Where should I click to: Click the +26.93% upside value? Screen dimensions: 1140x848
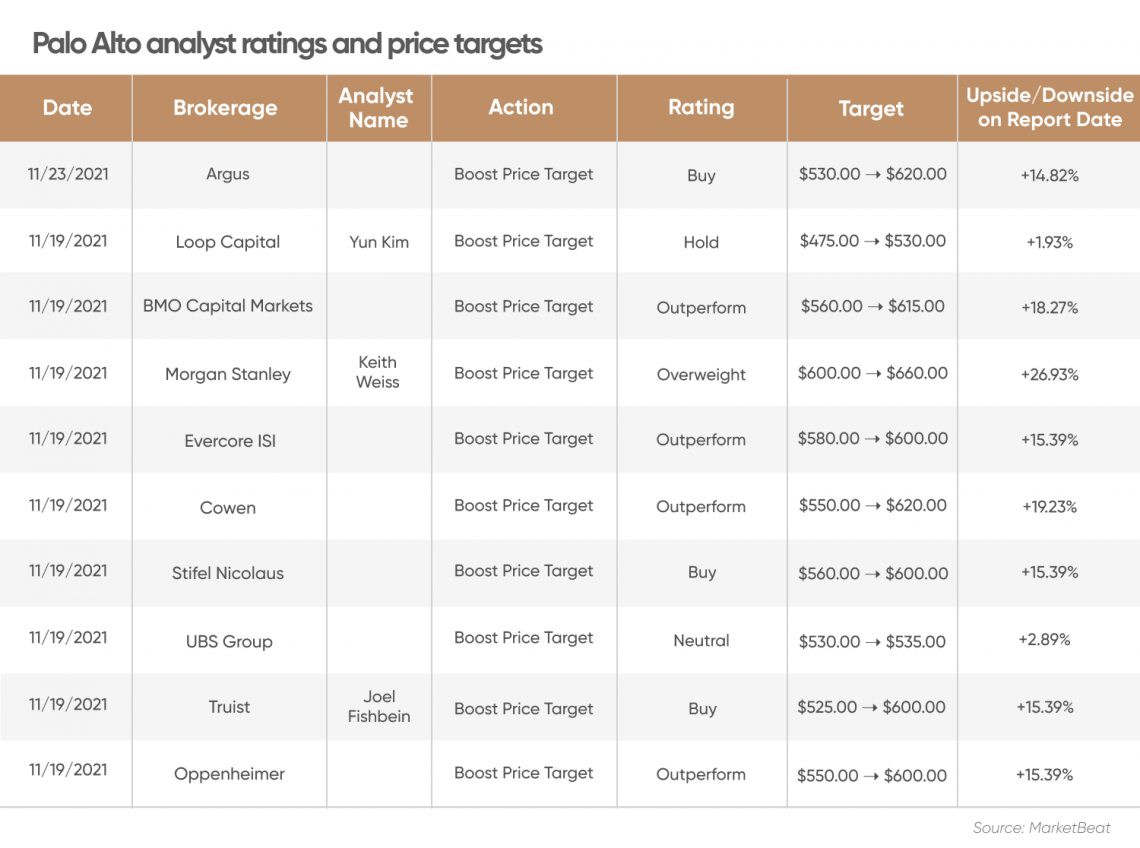tap(1049, 375)
